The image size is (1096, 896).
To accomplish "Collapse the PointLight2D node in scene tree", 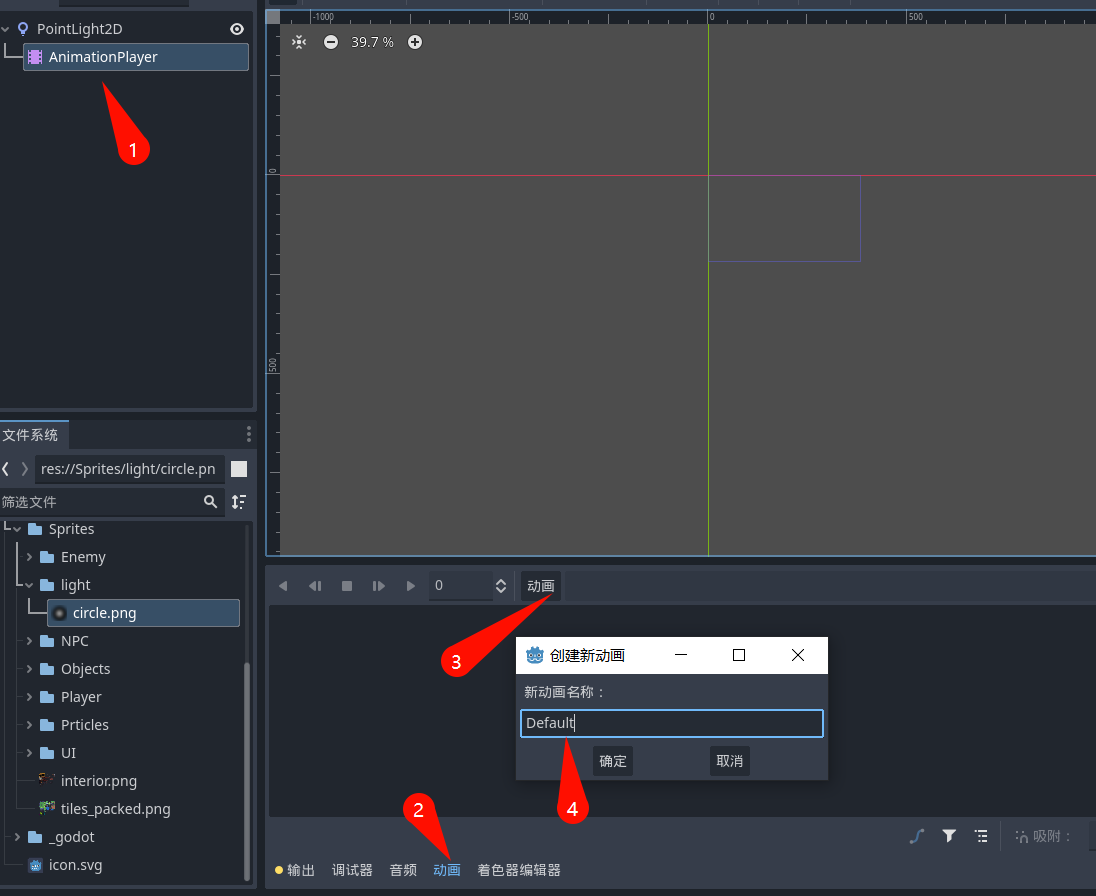I will (7, 28).
